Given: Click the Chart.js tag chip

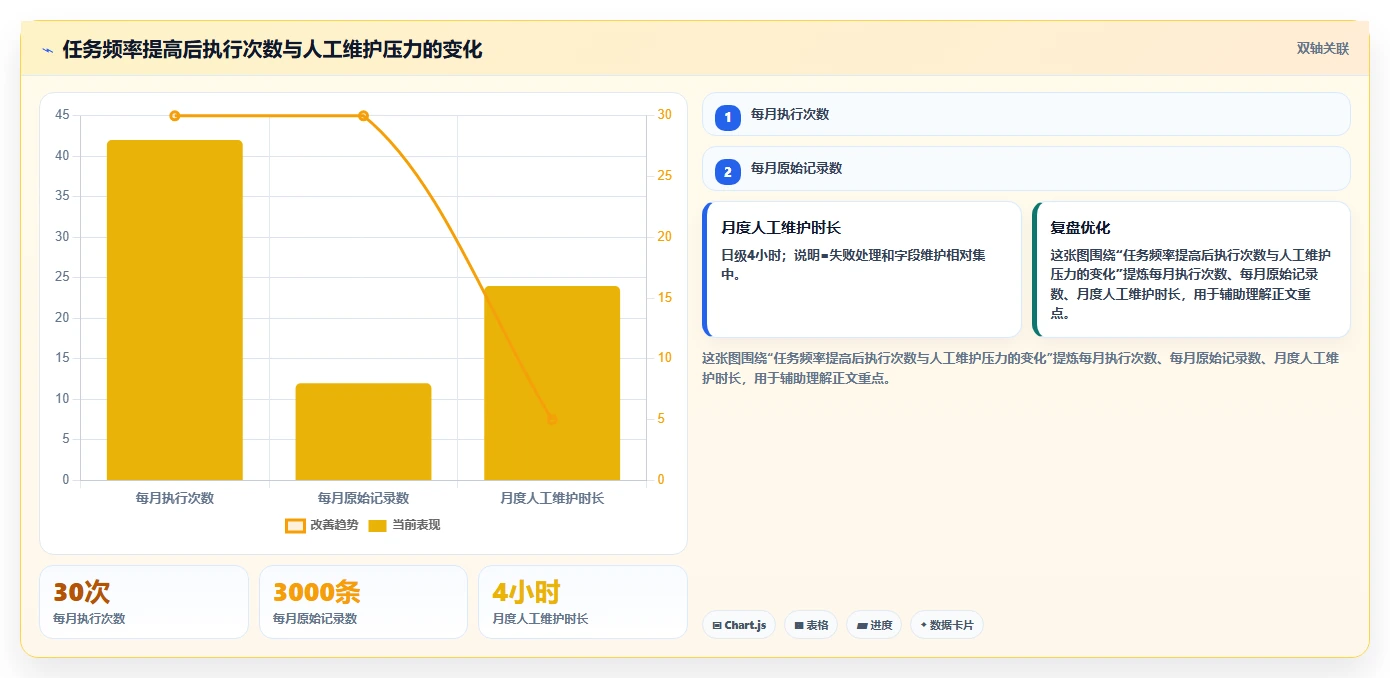Looking at the screenshot, I should click(x=739, y=625).
